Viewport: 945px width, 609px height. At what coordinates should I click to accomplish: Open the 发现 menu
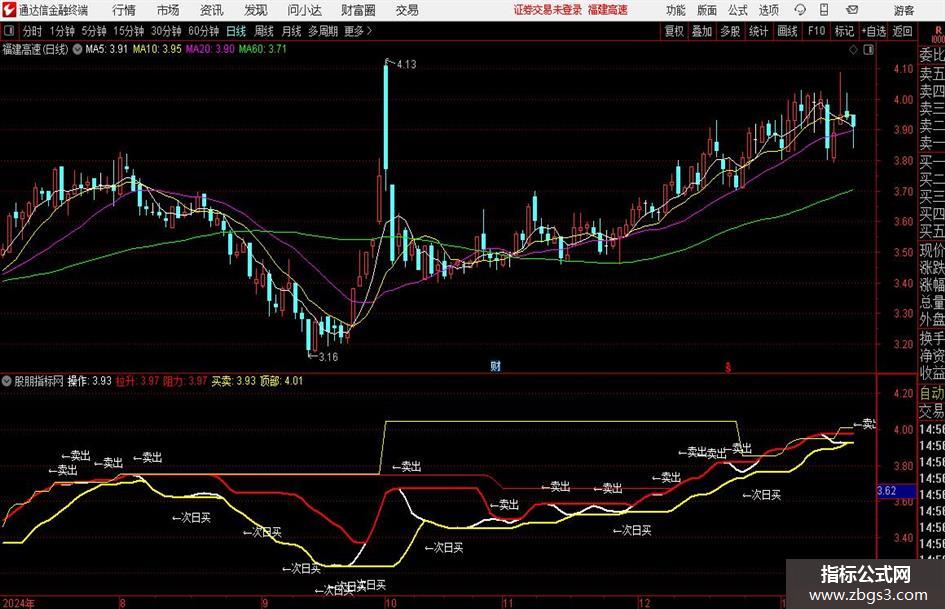pyautogui.click(x=256, y=10)
